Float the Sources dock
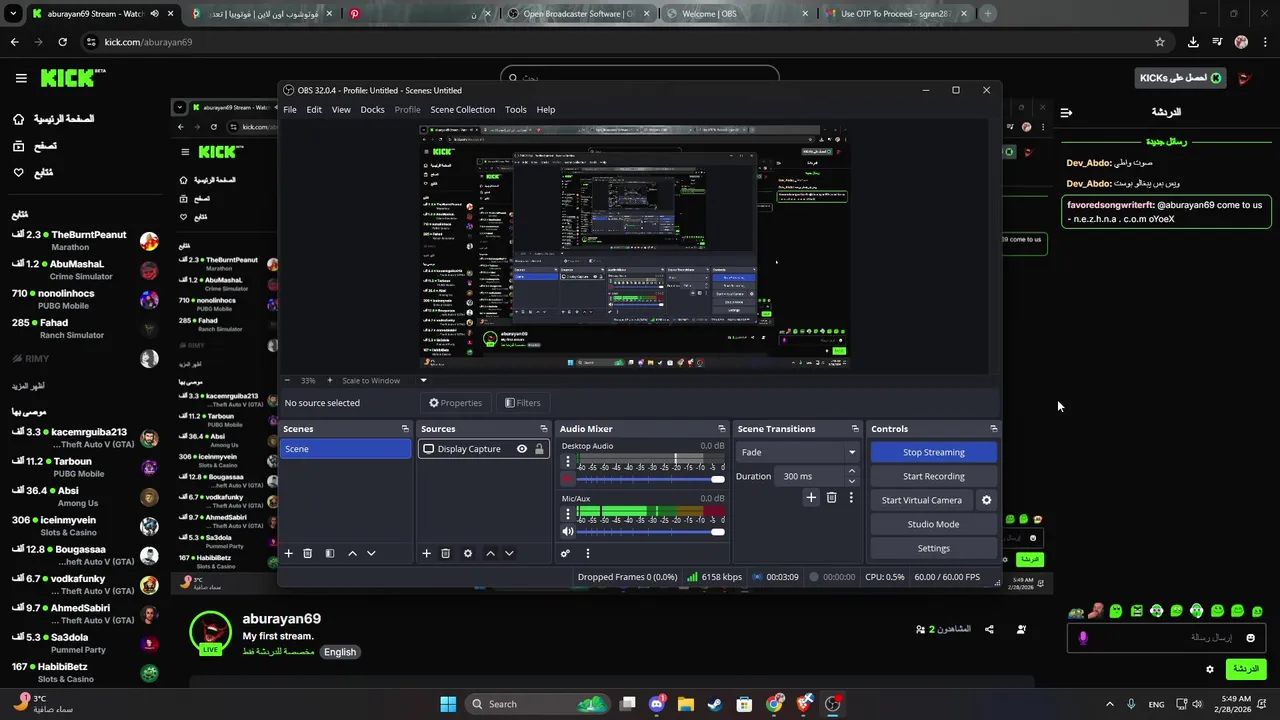This screenshot has width=1280, height=720. (x=543, y=429)
